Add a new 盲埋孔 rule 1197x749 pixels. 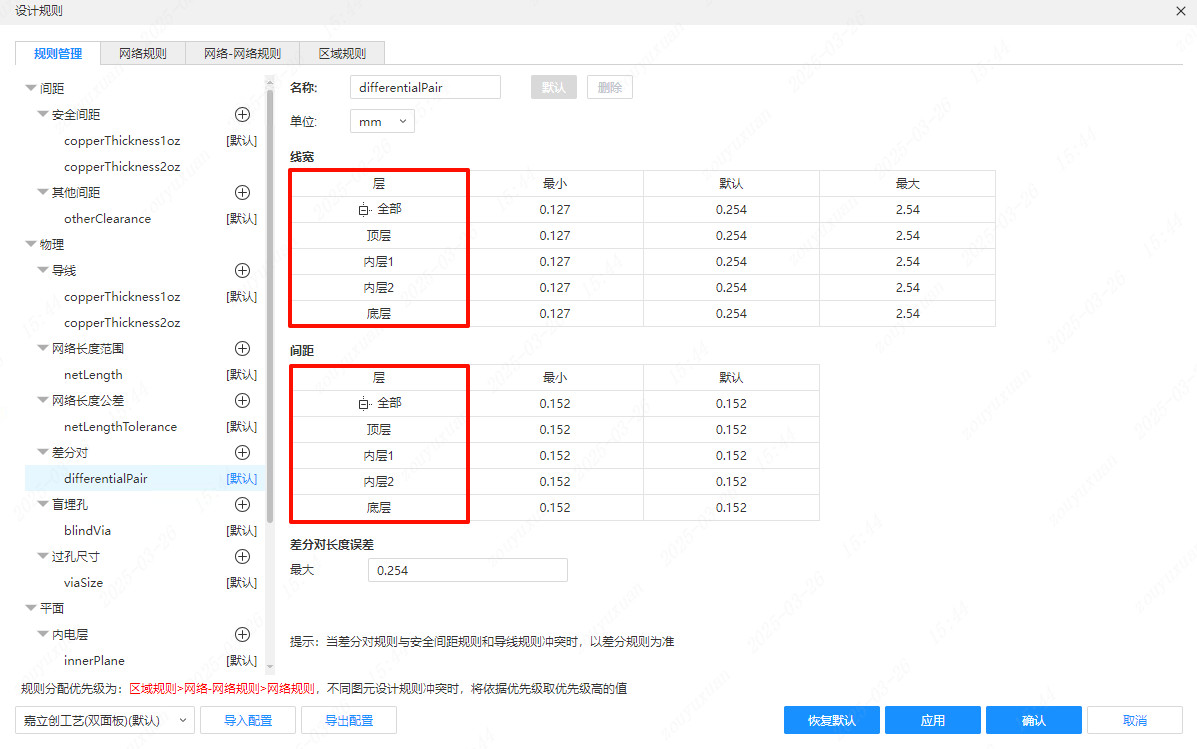coord(242,504)
